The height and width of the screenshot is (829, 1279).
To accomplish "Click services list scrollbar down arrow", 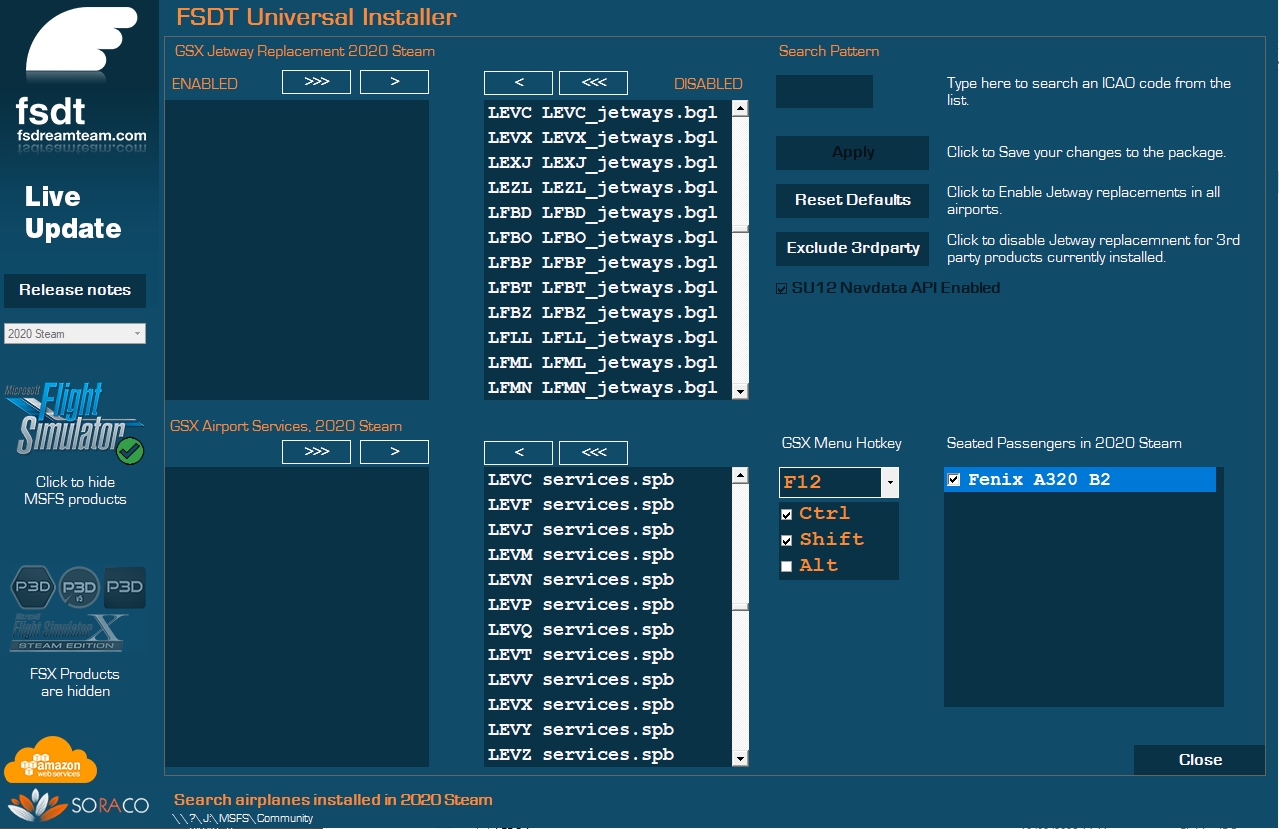I will coord(740,759).
